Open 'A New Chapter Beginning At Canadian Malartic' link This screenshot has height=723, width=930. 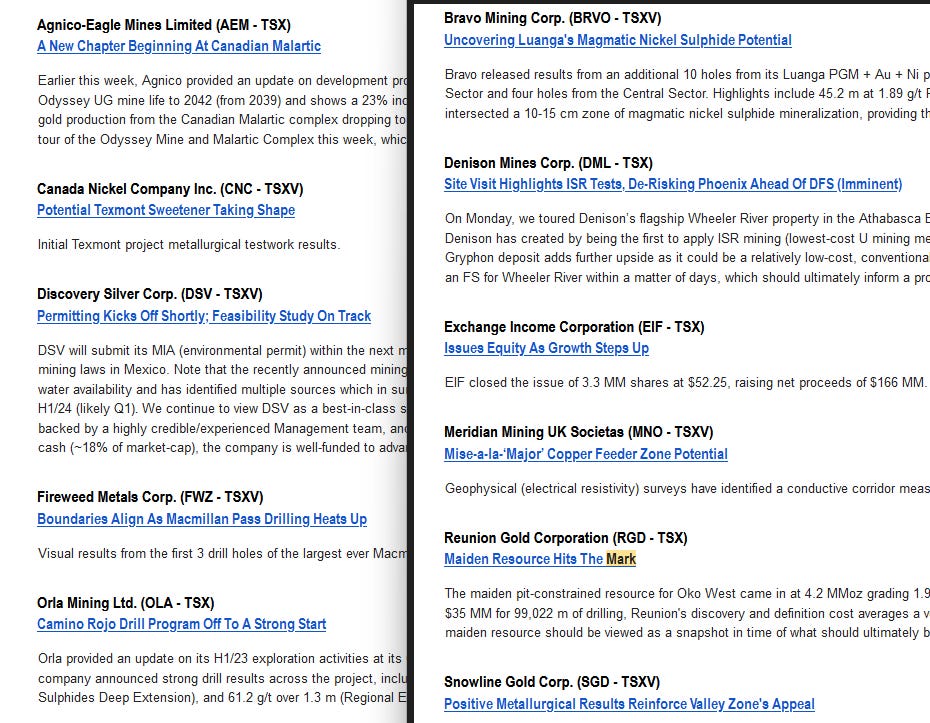(179, 46)
